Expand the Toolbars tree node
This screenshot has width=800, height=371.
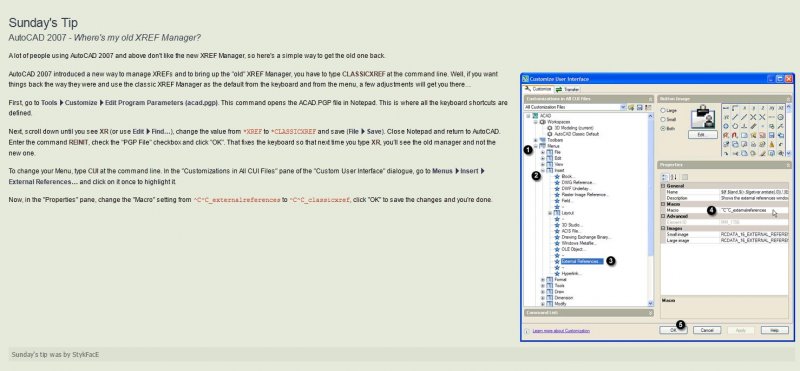coord(536,140)
